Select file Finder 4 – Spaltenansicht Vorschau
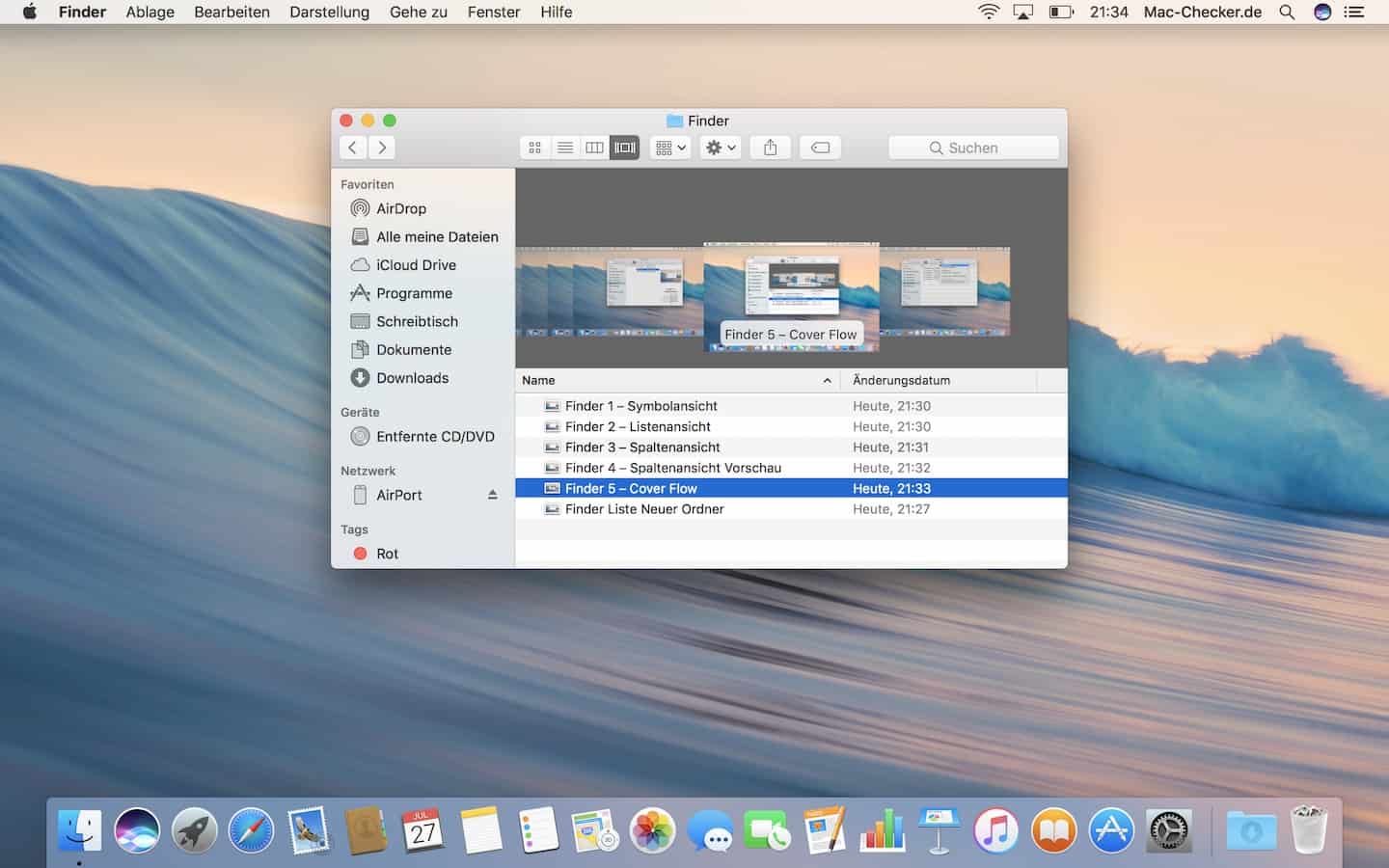The height and width of the screenshot is (868, 1389). pos(791,468)
